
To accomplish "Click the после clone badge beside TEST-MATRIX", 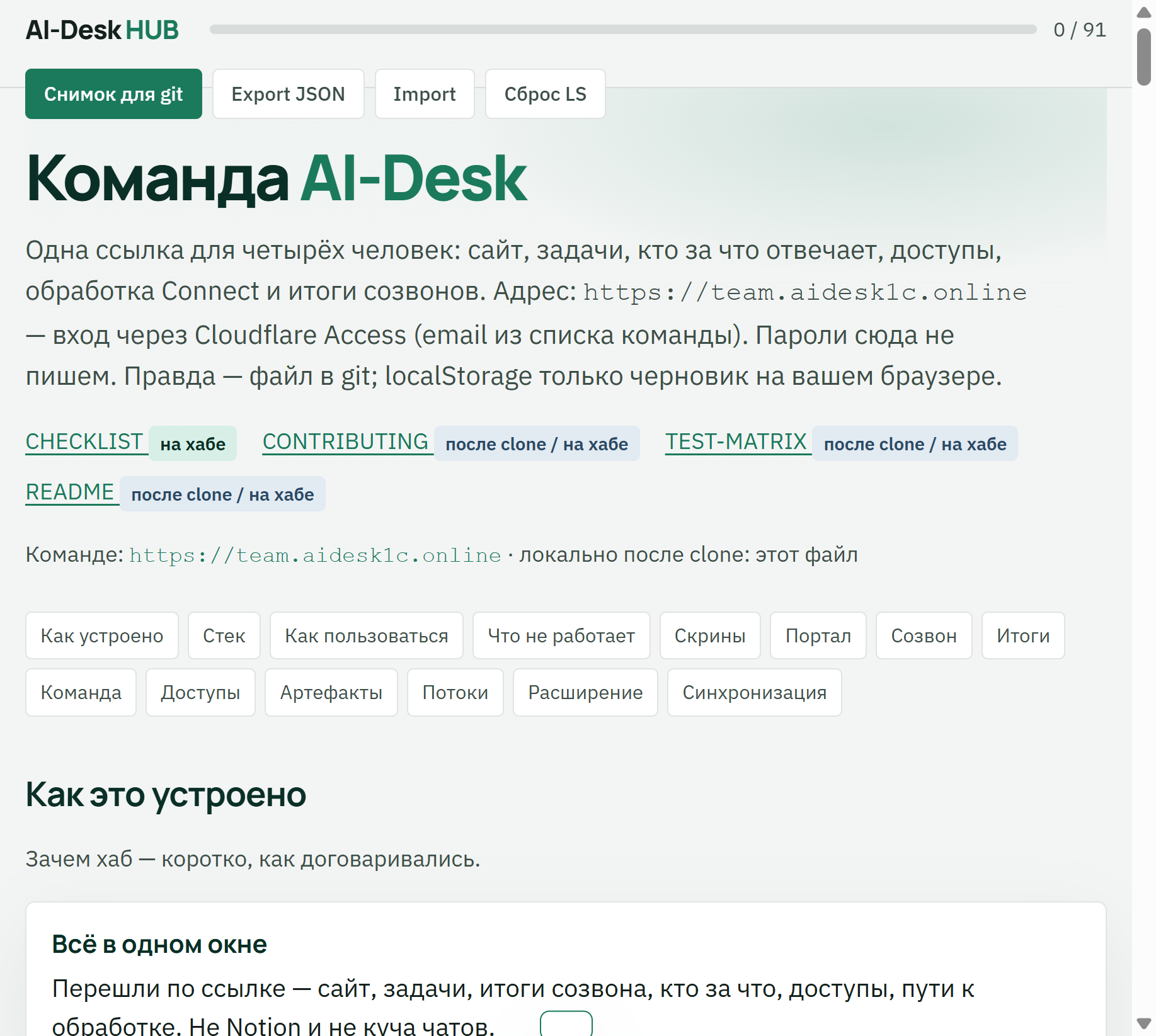I will (x=915, y=444).
